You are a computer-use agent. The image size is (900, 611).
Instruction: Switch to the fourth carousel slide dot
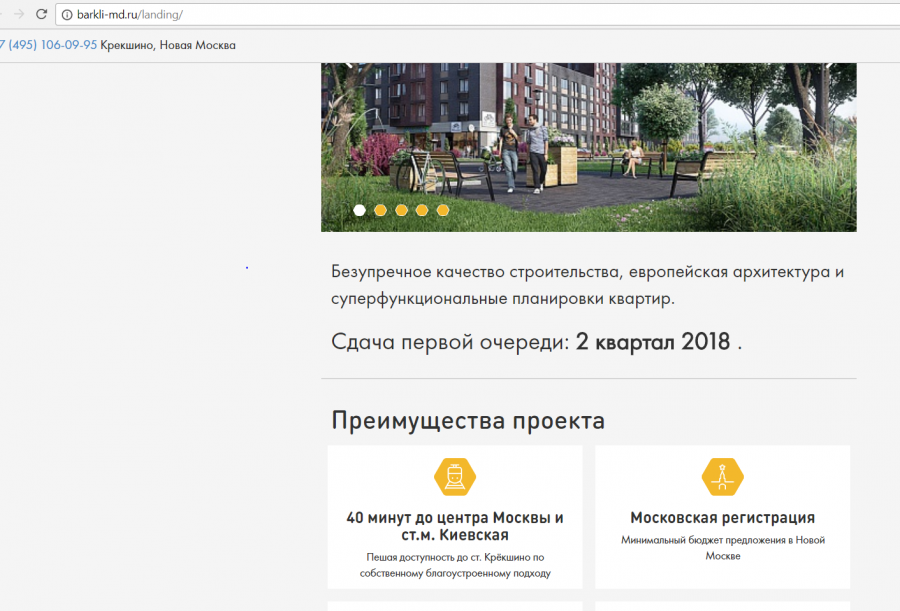pyautogui.click(x=422, y=210)
